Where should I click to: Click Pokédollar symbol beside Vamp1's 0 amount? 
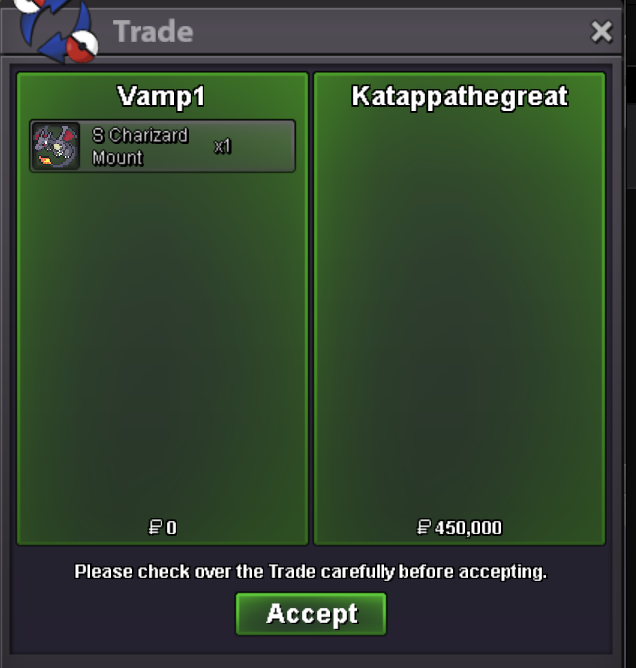click(155, 527)
